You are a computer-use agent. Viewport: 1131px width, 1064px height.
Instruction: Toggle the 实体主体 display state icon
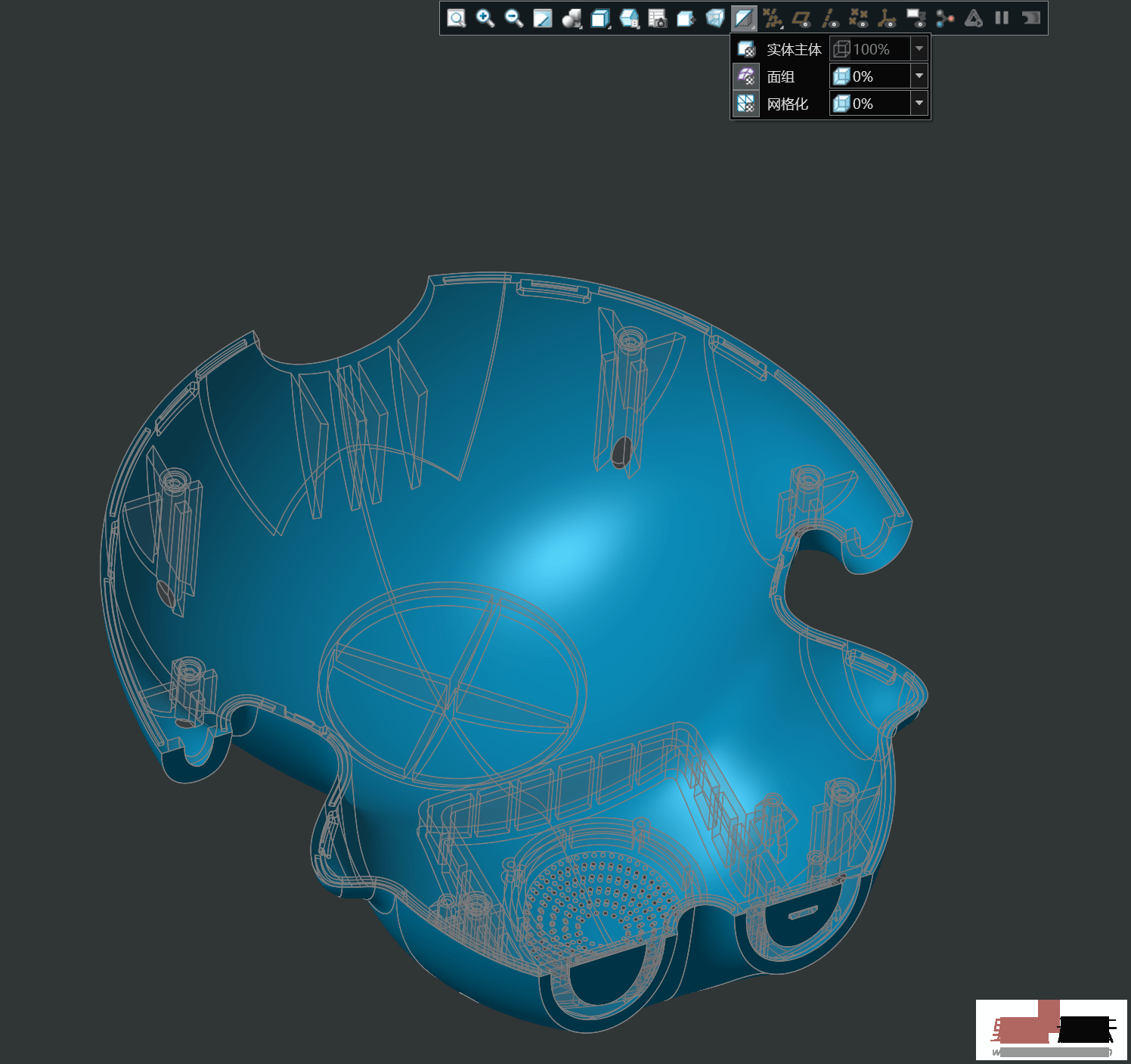point(745,49)
